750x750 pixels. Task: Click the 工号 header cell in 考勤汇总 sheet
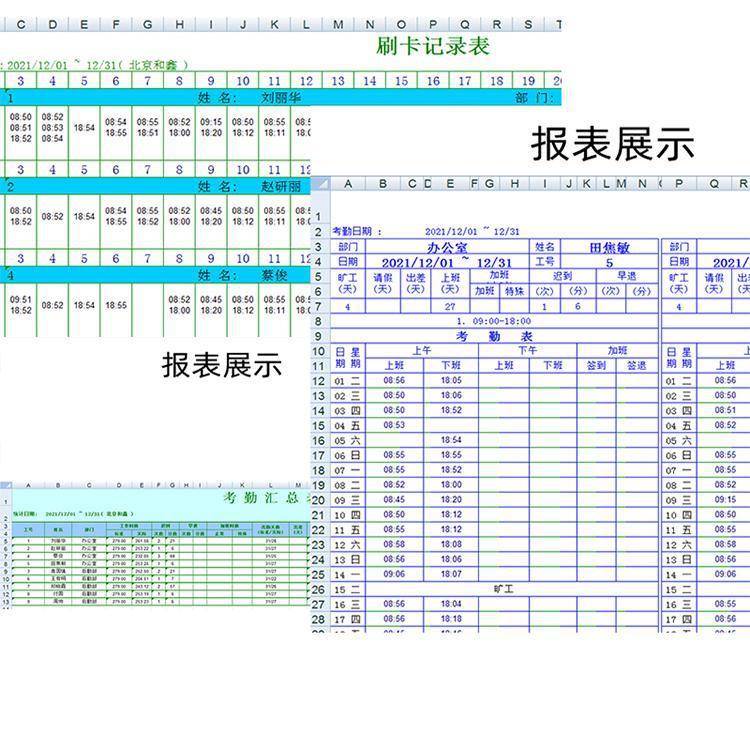click(x=28, y=529)
